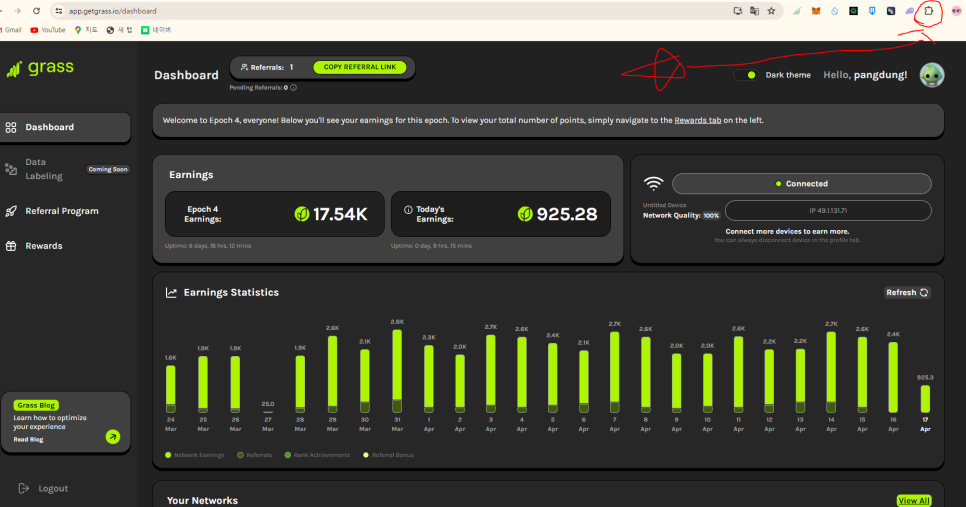Click the 925.28 today's earnings value
This screenshot has height=507, width=966.
[567, 214]
